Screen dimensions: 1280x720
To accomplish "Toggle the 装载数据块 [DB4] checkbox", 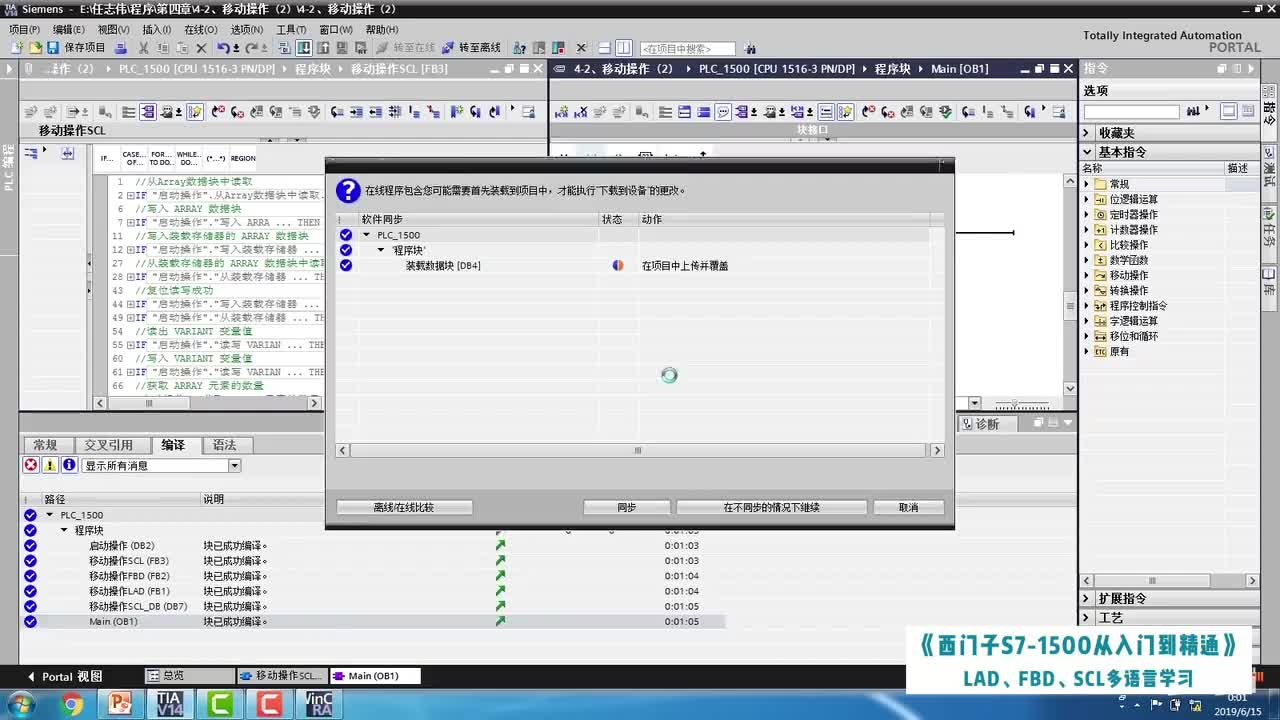I will click(x=346, y=265).
